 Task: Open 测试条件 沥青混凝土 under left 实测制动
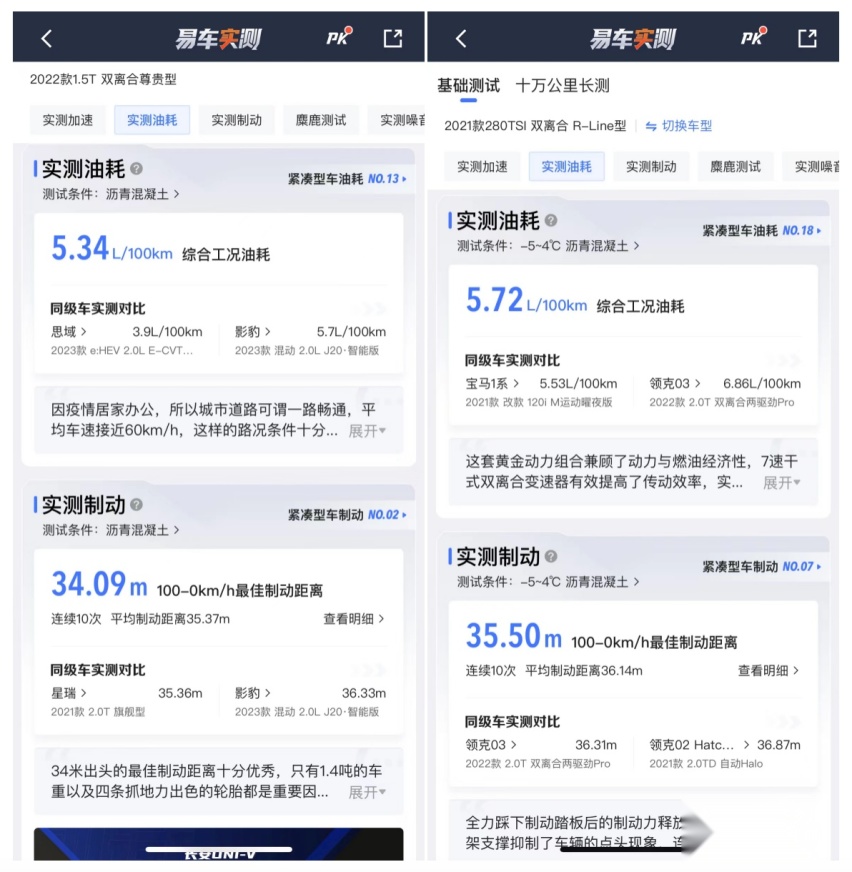point(111,530)
